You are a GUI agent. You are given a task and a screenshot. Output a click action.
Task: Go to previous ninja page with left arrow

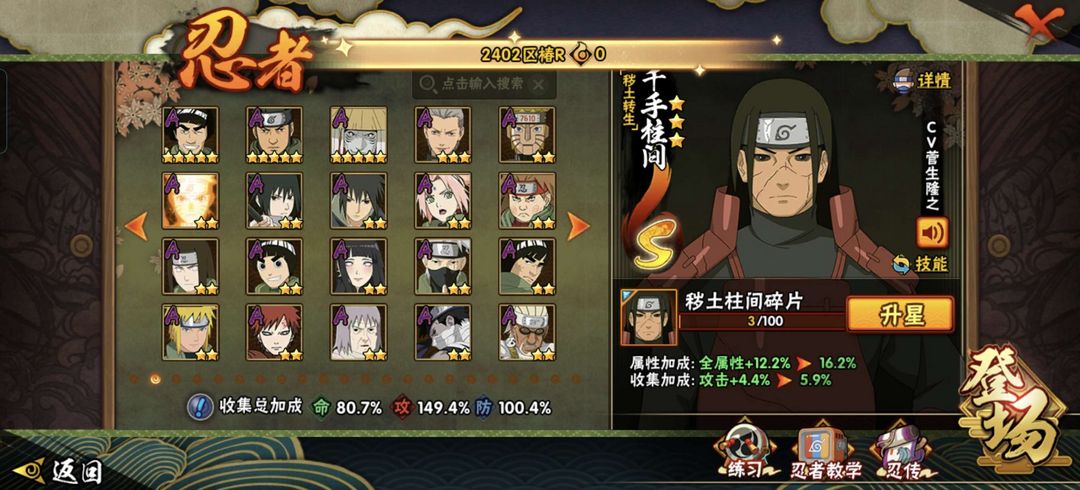[x=136, y=226]
